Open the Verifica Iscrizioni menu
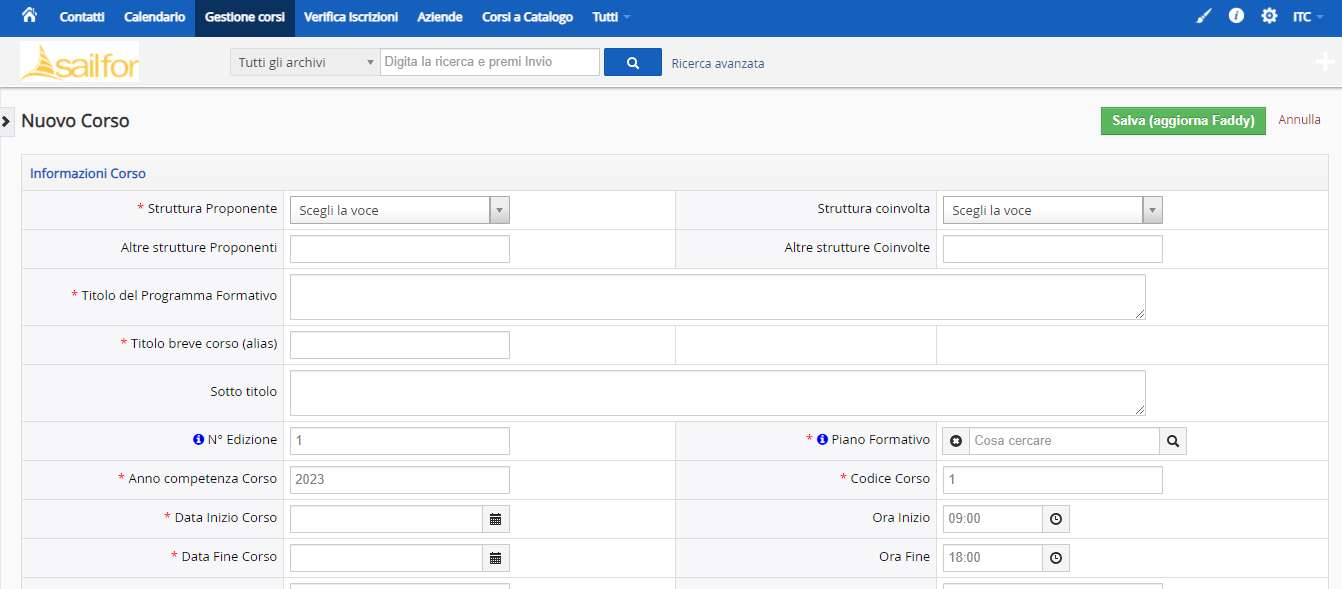 click(350, 17)
